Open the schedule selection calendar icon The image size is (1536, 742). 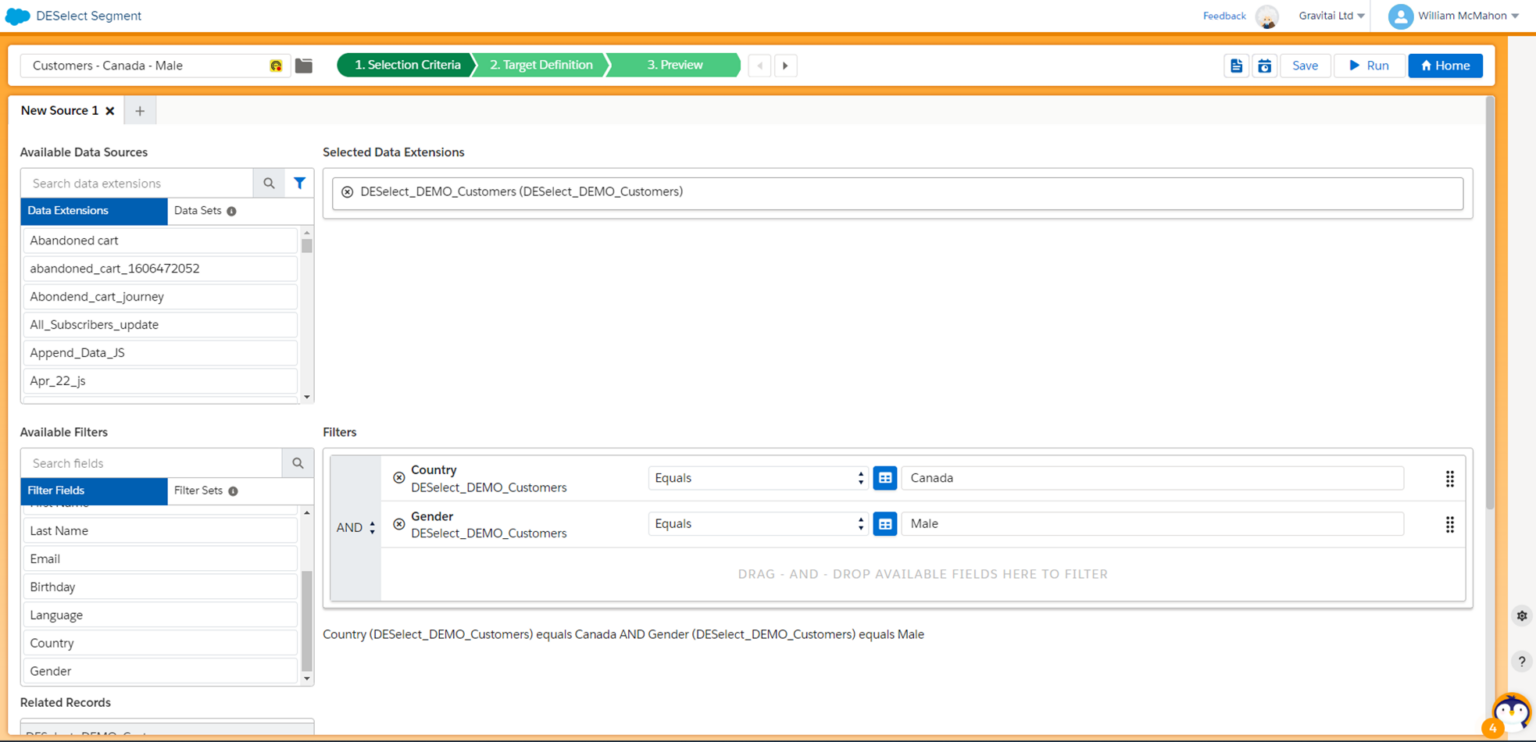[1264, 65]
